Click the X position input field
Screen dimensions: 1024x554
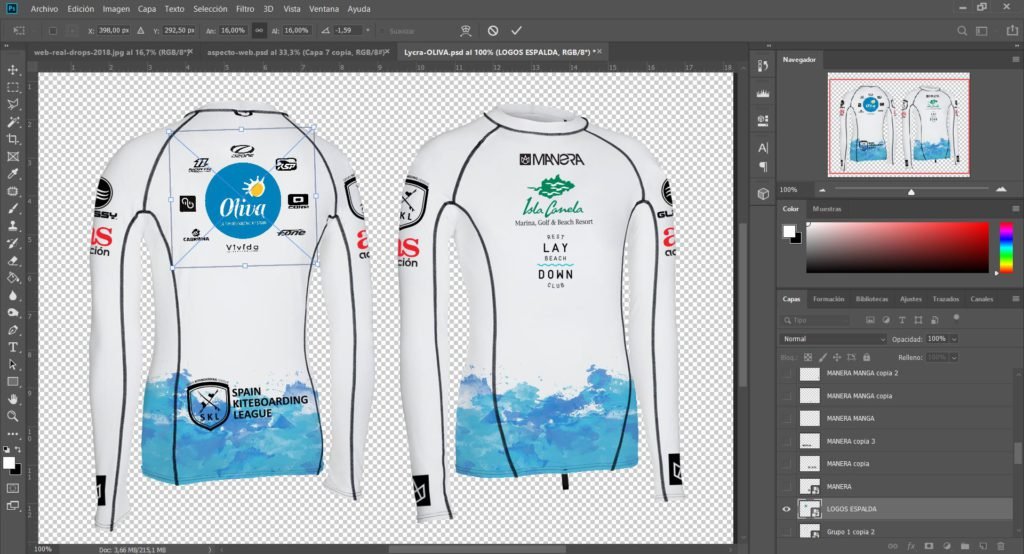click(112, 31)
